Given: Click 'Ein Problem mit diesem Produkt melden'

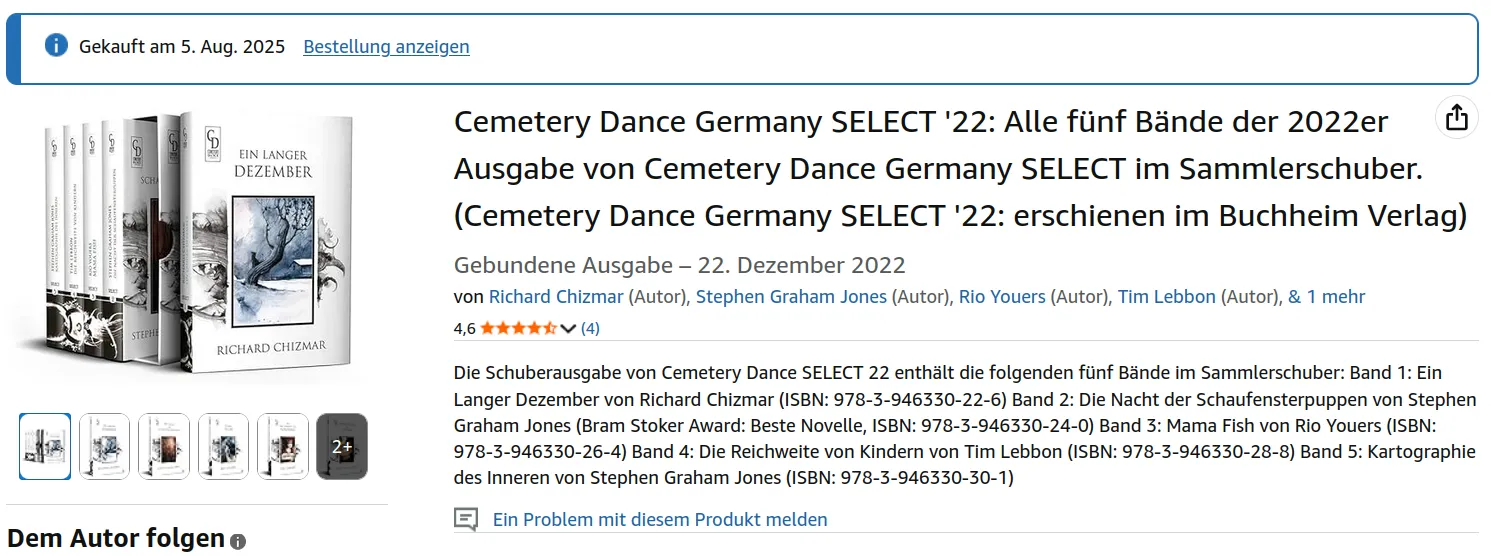Looking at the screenshot, I should pyautogui.click(x=660, y=519).
